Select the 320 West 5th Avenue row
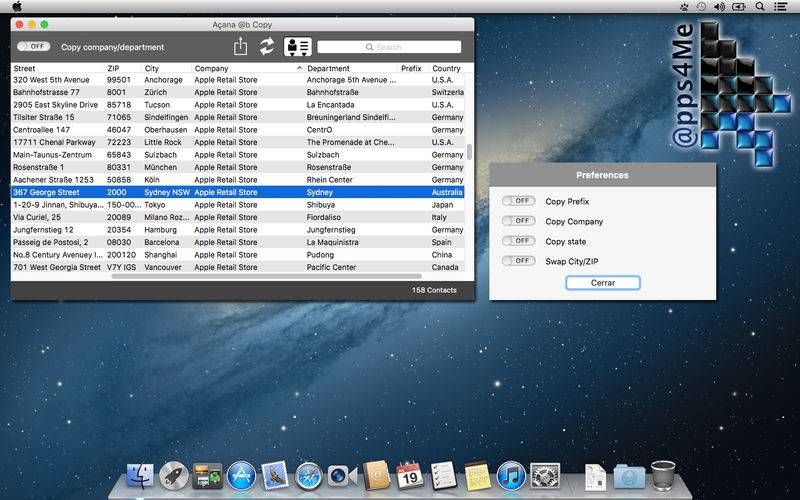This screenshot has width=800, height=500. pyautogui.click(x=238, y=80)
